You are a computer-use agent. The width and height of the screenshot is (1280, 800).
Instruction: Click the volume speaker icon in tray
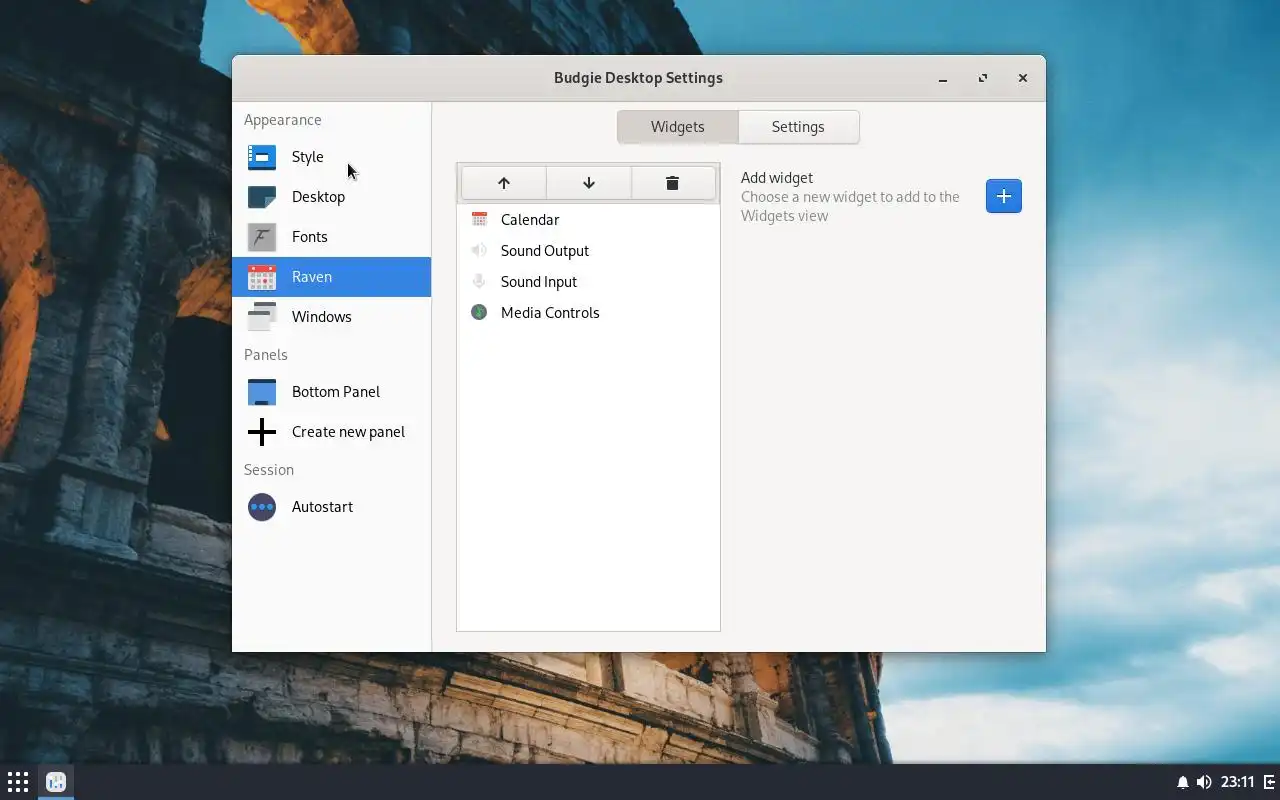(x=1204, y=782)
